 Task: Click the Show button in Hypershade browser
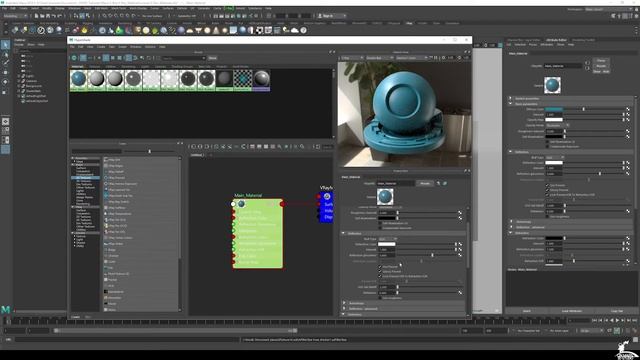coord(212,58)
